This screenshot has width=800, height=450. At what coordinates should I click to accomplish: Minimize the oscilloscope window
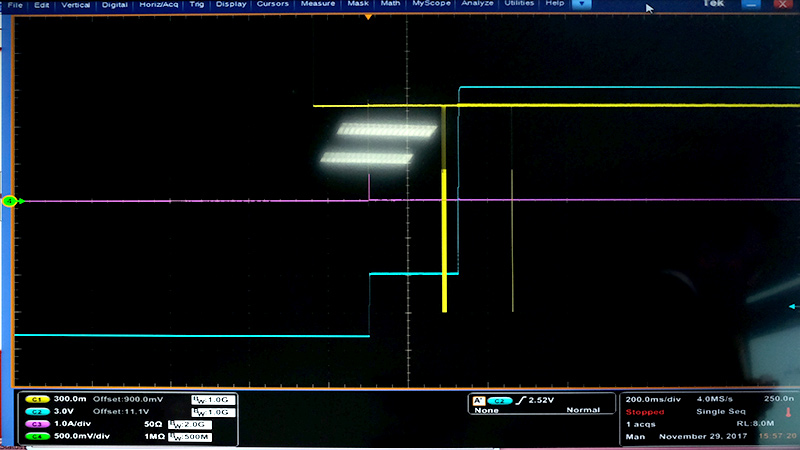tap(751, 4)
